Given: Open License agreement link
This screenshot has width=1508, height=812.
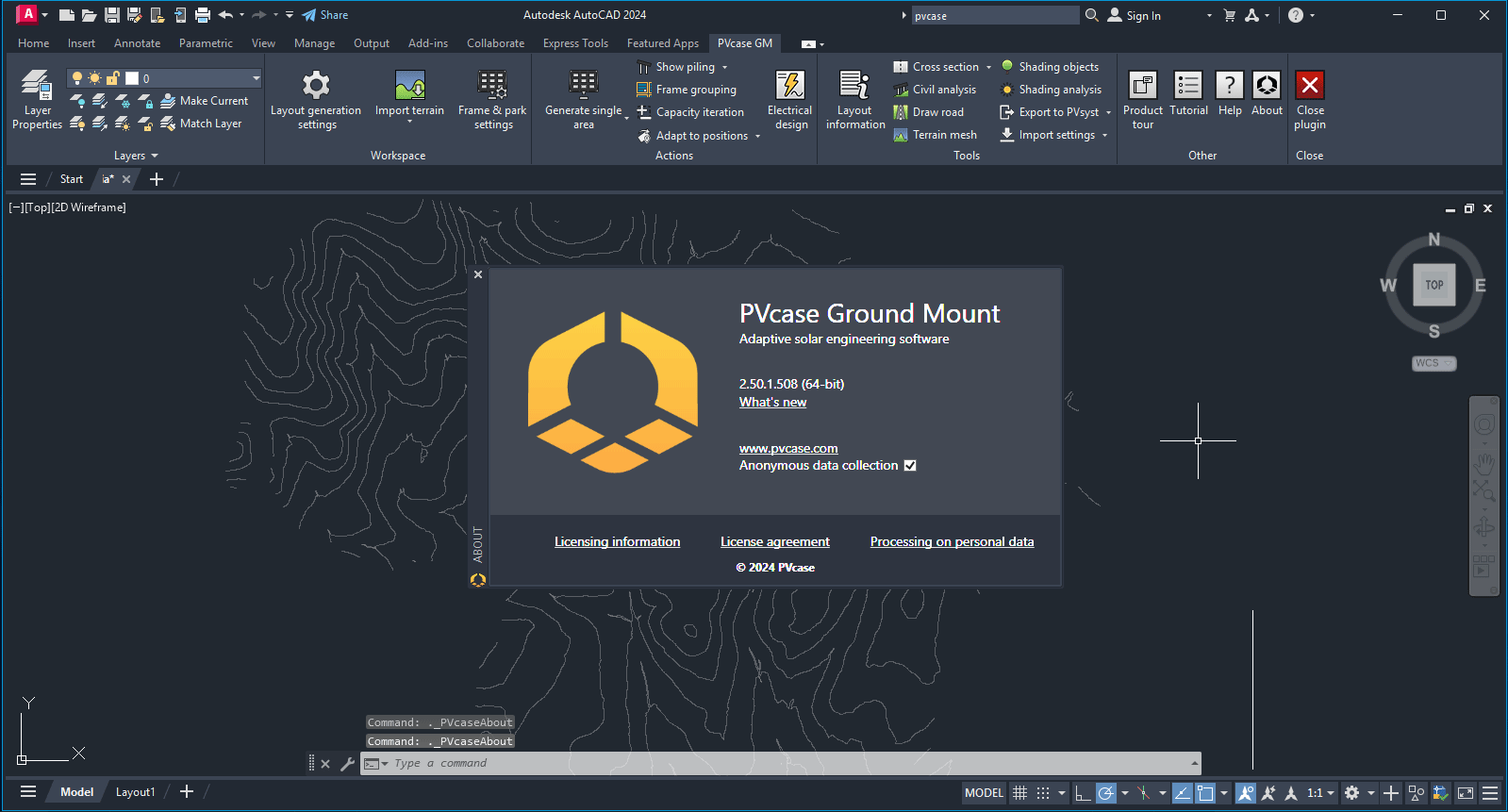Looking at the screenshot, I should [775, 541].
